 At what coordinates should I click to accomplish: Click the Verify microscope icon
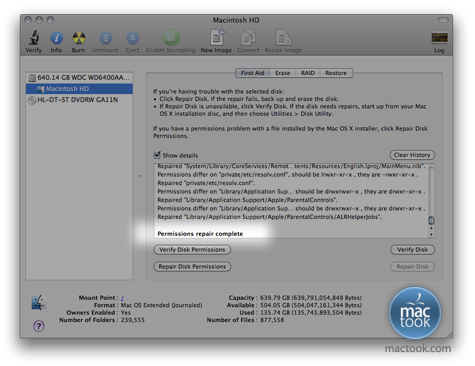pyautogui.click(x=34, y=38)
